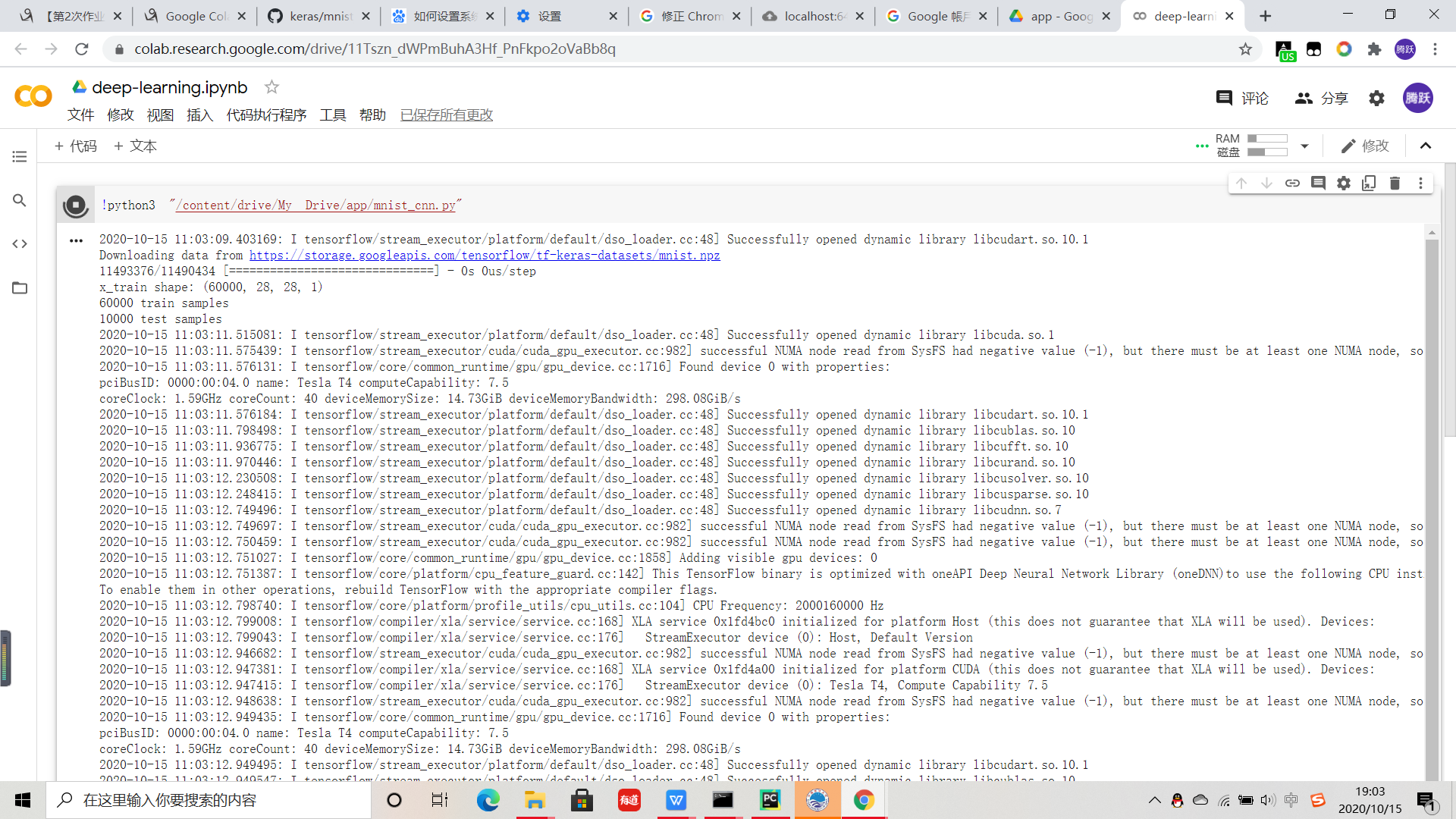This screenshot has width=1456, height=819.
Task: Copy link to cell
Action: click(x=1292, y=183)
